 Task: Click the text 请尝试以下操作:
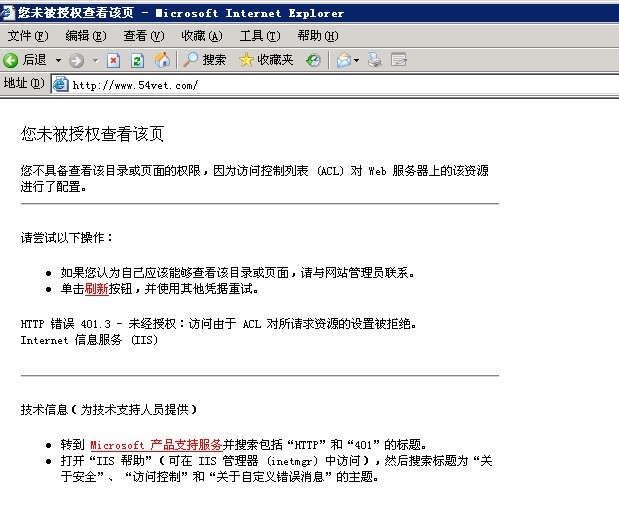(x=66, y=238)
